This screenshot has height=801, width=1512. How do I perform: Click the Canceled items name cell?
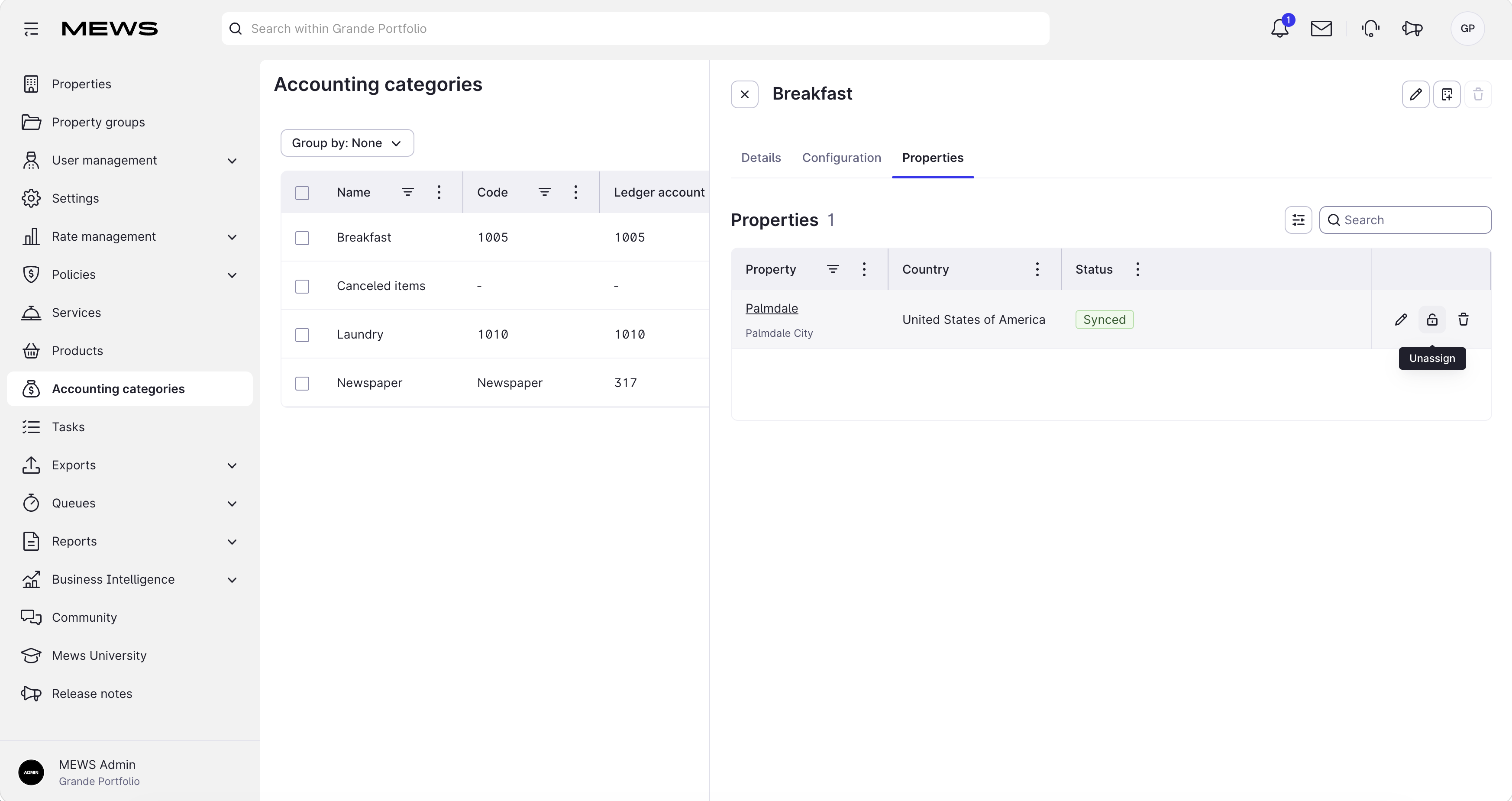(381, 286)
